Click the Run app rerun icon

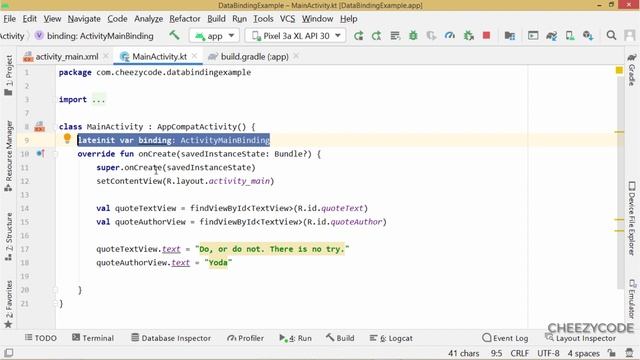click(x=358, y=36)
